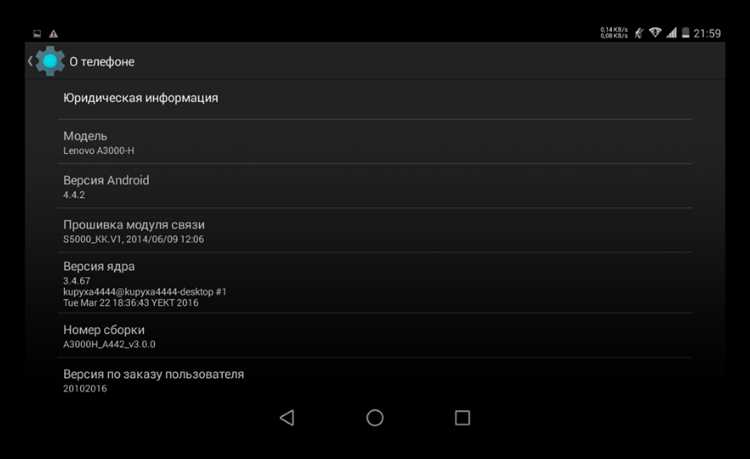Tap the mobile signal strength icon

(x=672, y=33)
